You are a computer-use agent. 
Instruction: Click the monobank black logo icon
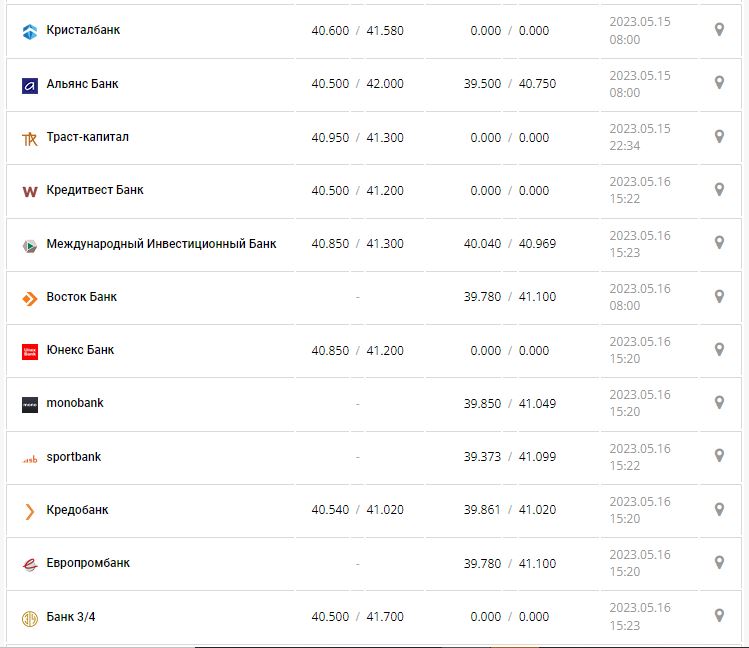[x=29, y=405]
